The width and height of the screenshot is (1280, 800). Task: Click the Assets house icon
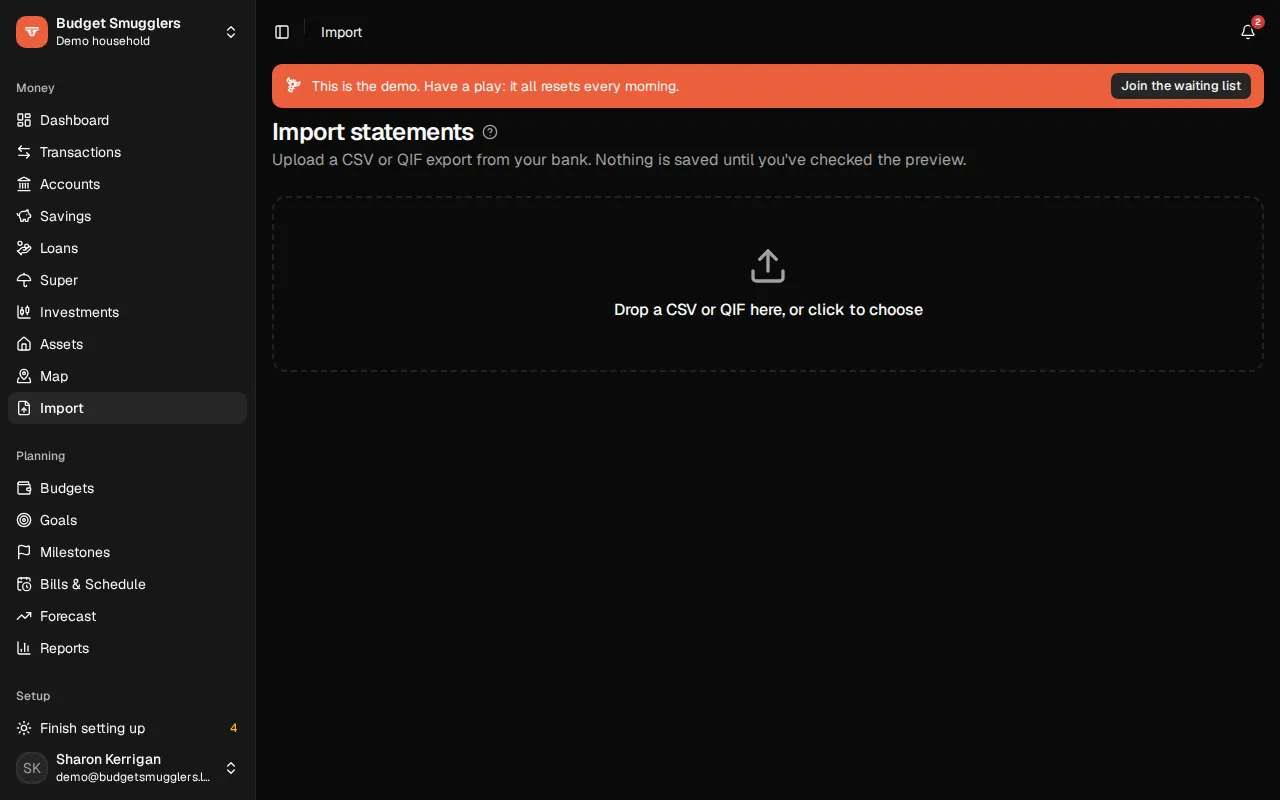click(x=24, y=344)
